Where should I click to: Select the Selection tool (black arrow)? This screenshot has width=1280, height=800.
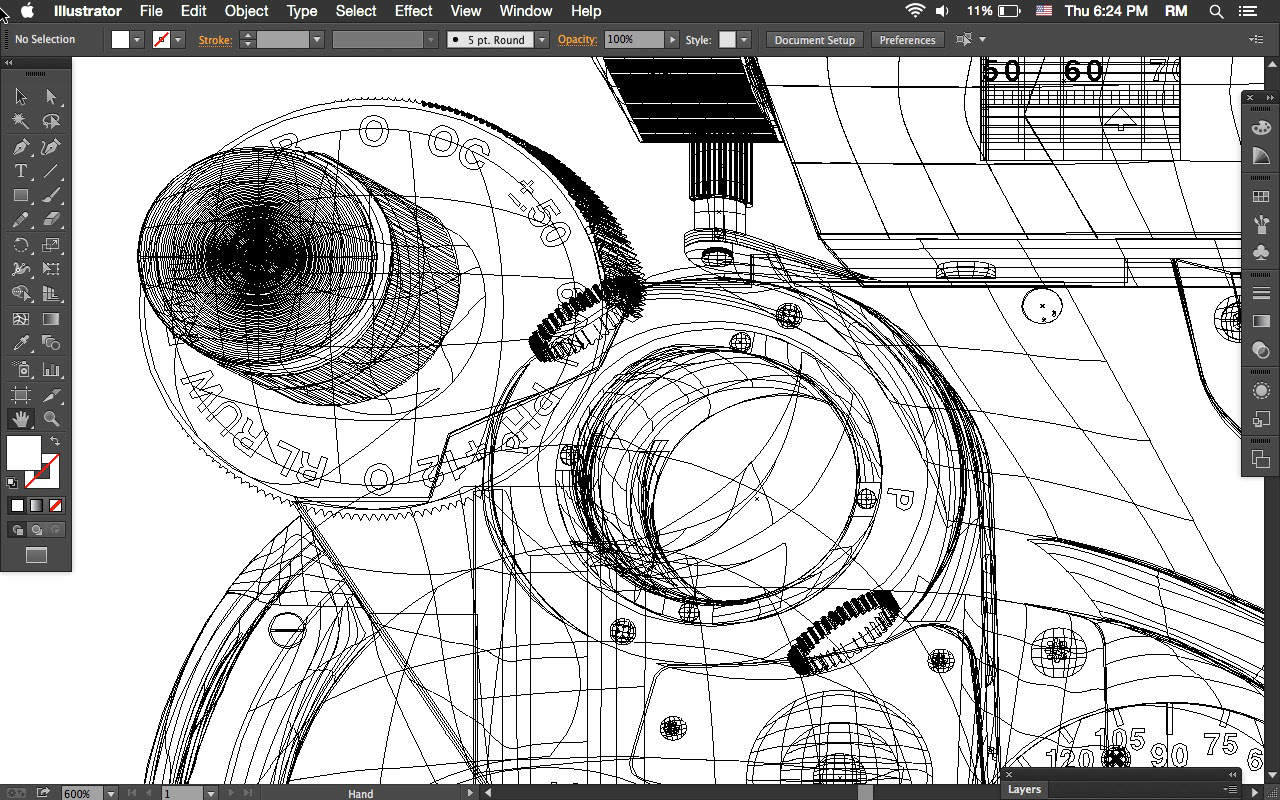pos(21,97)
